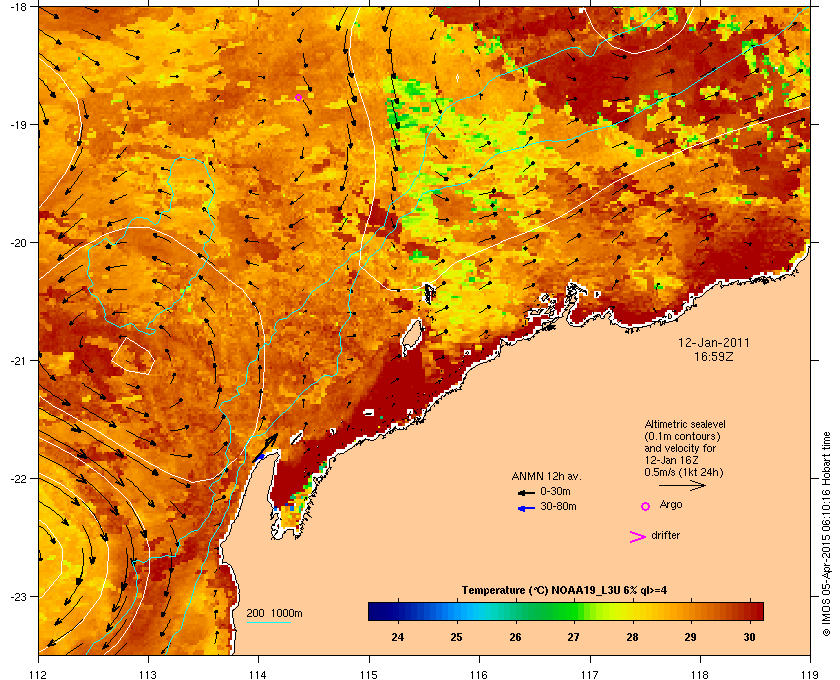This screenshot has height=680, width=840.
Task: Click the 'ANMN 12h av.' label
Action: (x=546, y=476)
